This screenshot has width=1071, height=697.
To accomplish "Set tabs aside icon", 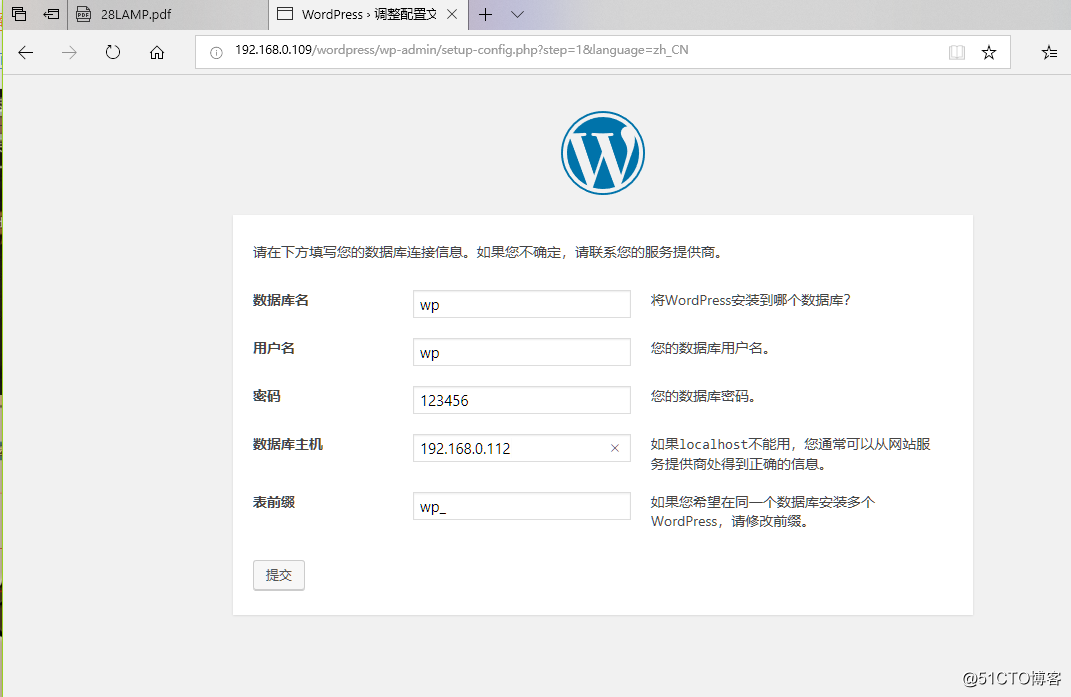I will [51, 14].
